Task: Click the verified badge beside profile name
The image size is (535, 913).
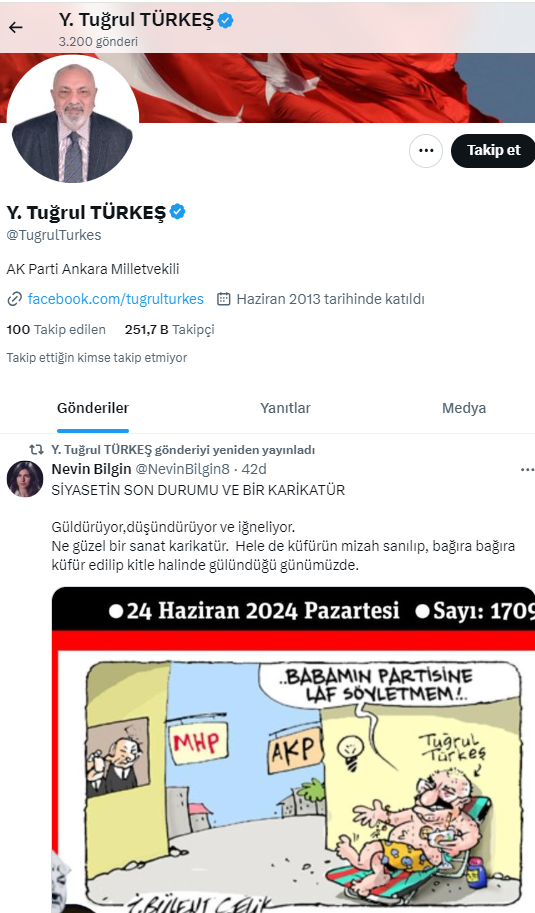Action: tap(178, 212)
